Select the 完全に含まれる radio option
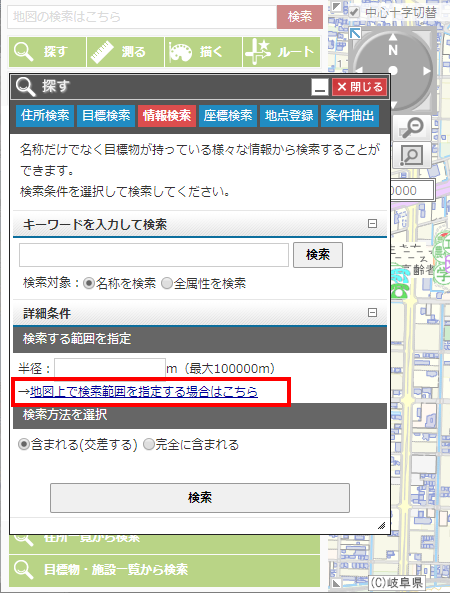This screenshot has width=450, height=593. 149,444
